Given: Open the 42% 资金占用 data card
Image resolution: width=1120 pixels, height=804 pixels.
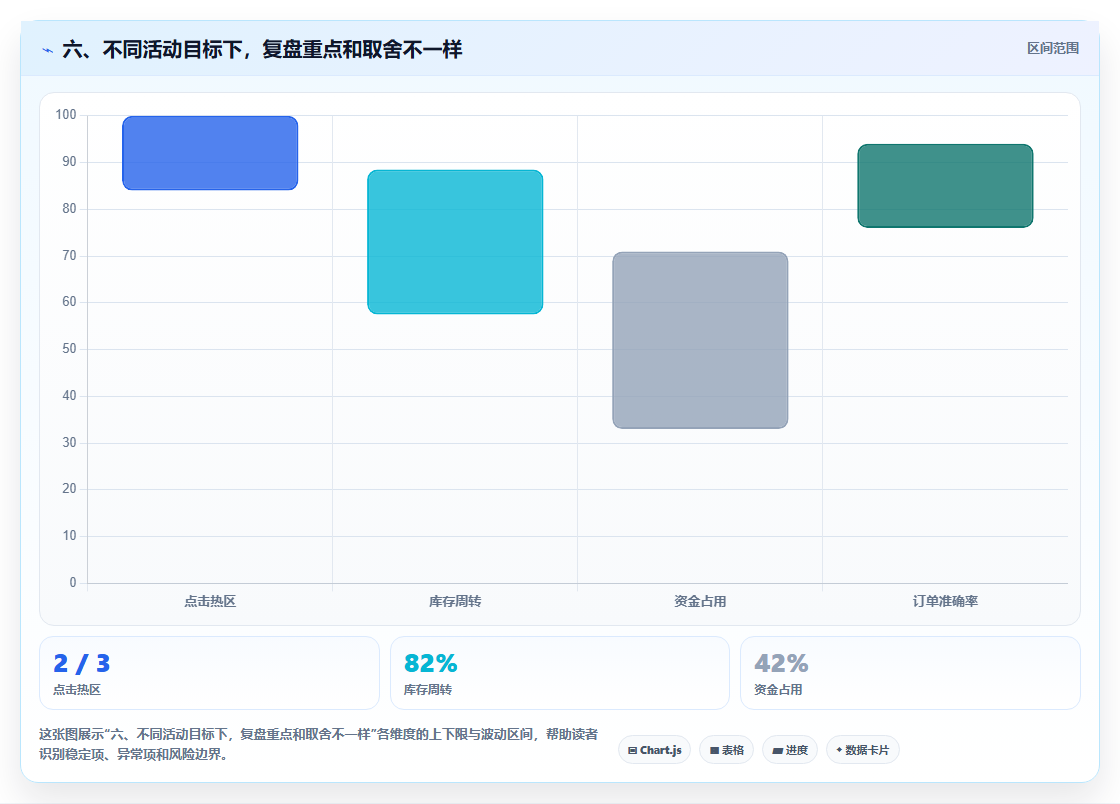Looking at the screenshot, I should click(x=910, y=673).
